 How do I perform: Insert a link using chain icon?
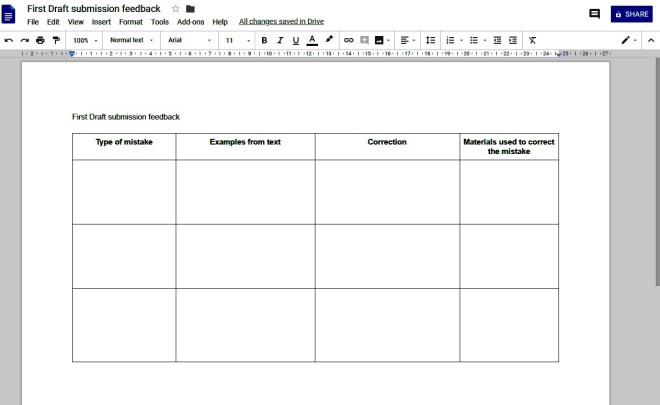[348, 40]
